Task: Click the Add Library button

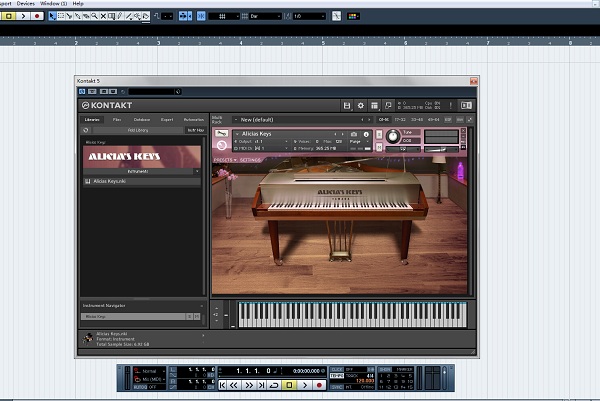Action: click(x=138, y=130)
